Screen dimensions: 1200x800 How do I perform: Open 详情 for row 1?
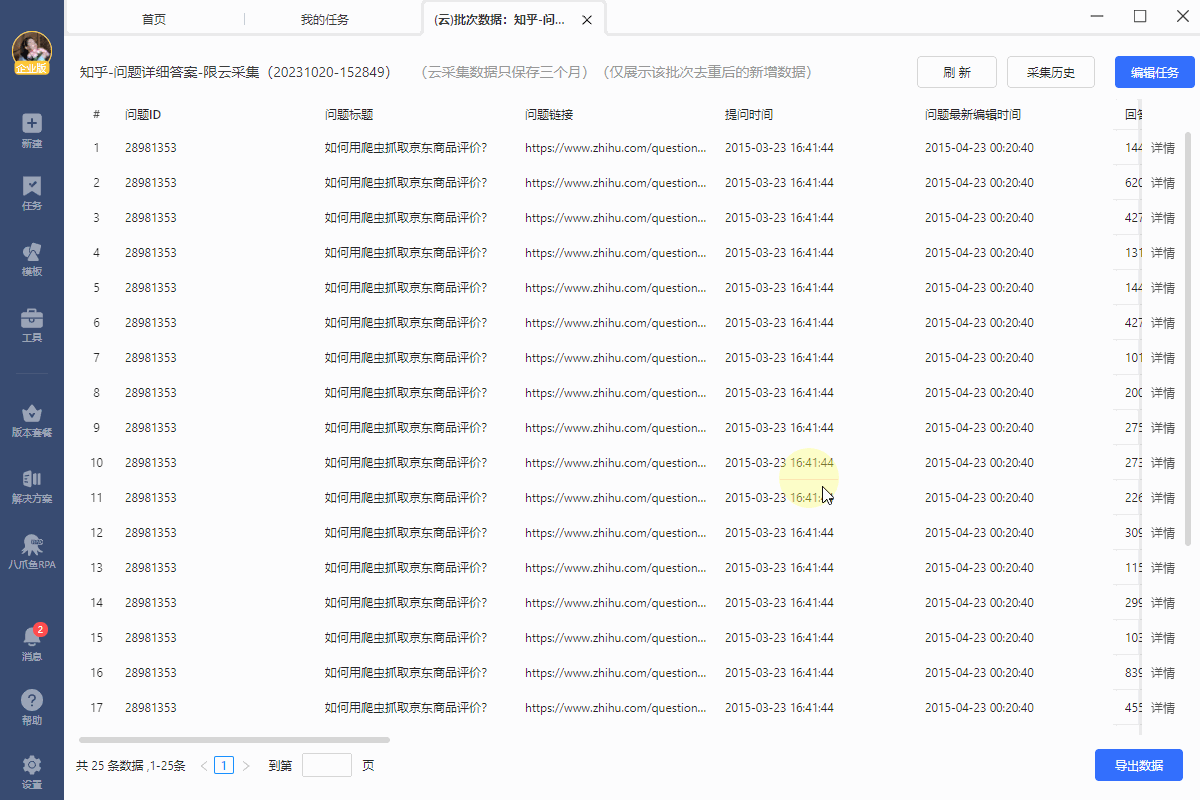point(1163,148)
